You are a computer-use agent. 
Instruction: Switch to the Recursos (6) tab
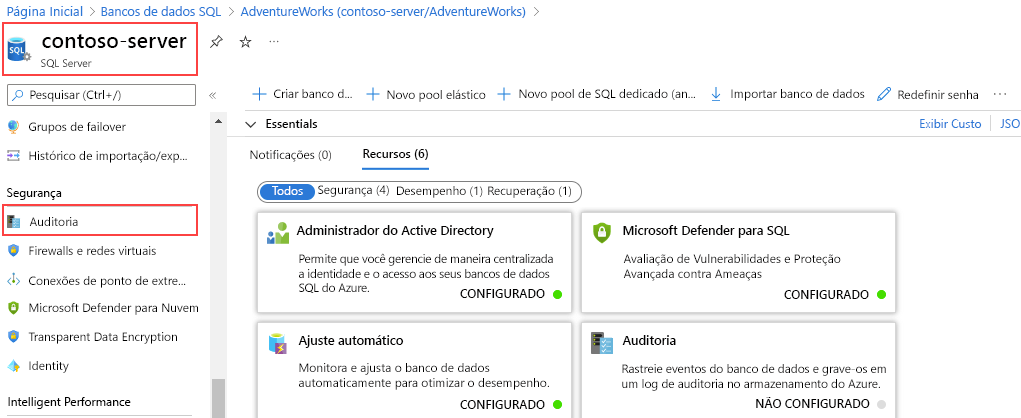(x=395, y=154)
